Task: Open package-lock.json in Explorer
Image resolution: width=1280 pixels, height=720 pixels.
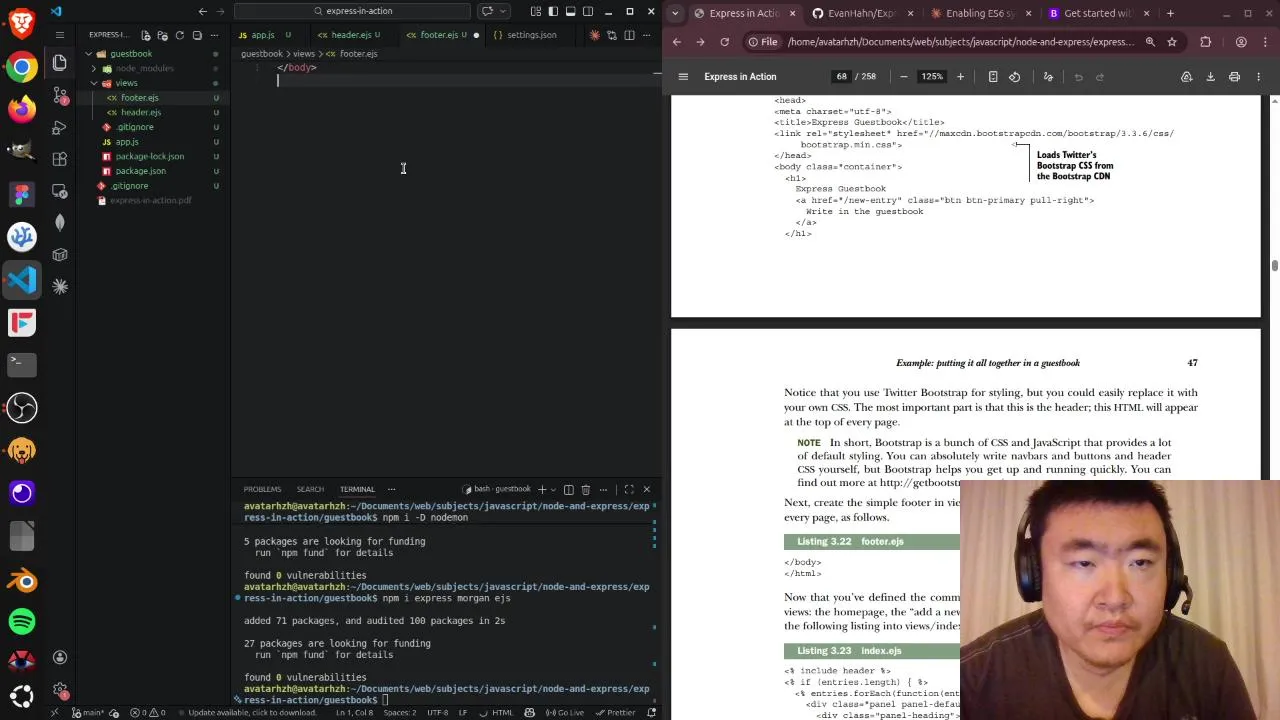Action: pos(149,156)
